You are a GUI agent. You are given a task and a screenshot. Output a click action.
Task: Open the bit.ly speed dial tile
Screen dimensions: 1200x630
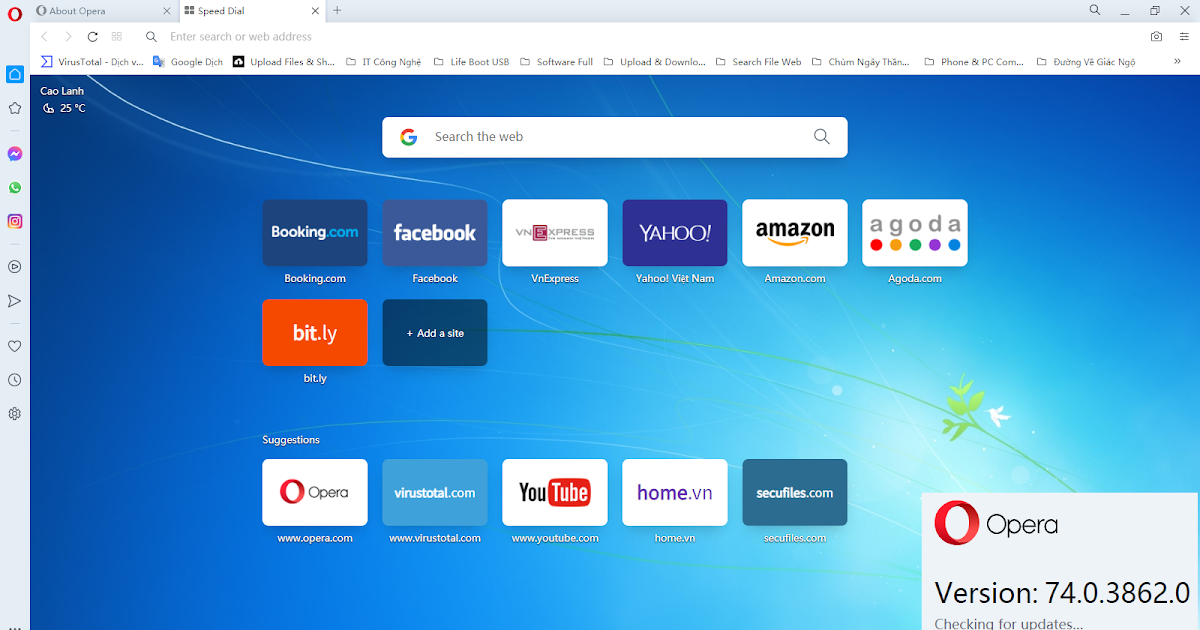coord(315,332)
